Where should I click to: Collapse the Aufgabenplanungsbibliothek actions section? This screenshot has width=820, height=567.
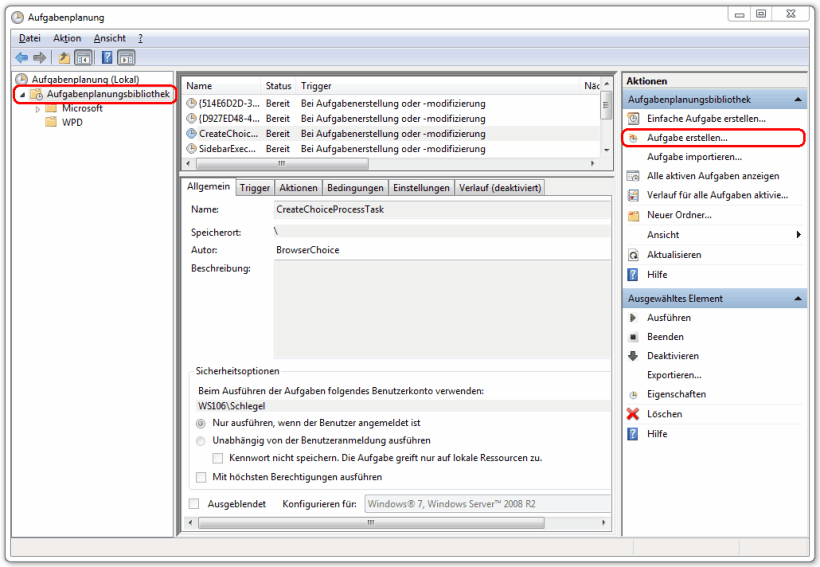(798, 99)
